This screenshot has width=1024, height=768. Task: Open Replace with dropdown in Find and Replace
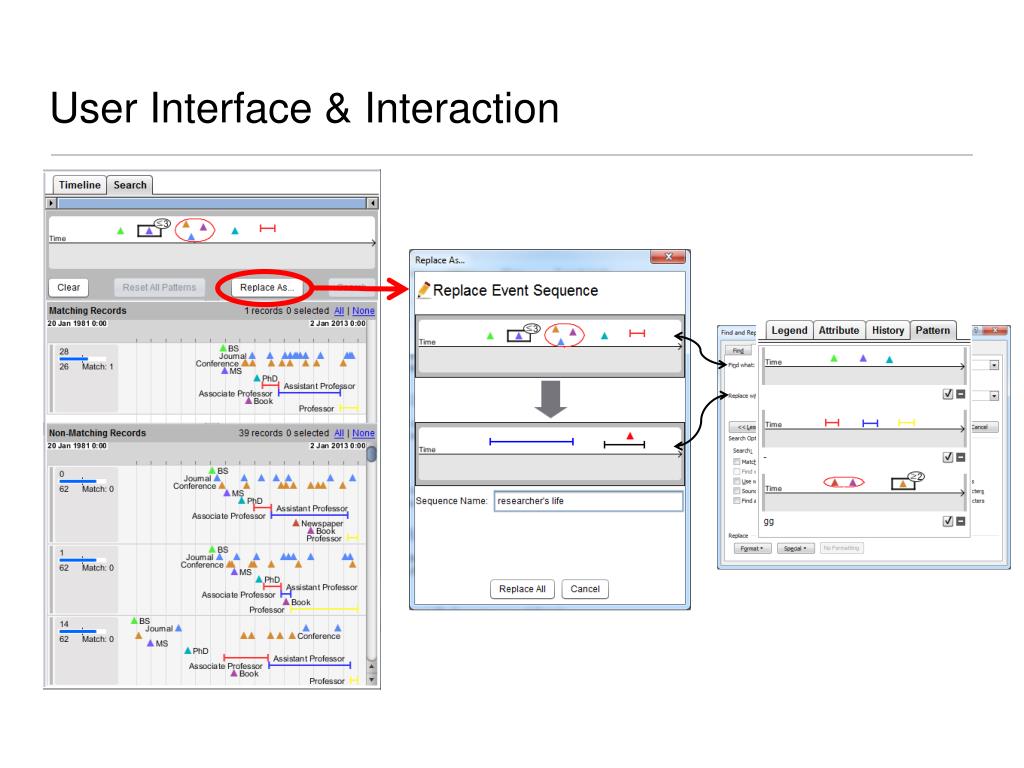point(994,396)
